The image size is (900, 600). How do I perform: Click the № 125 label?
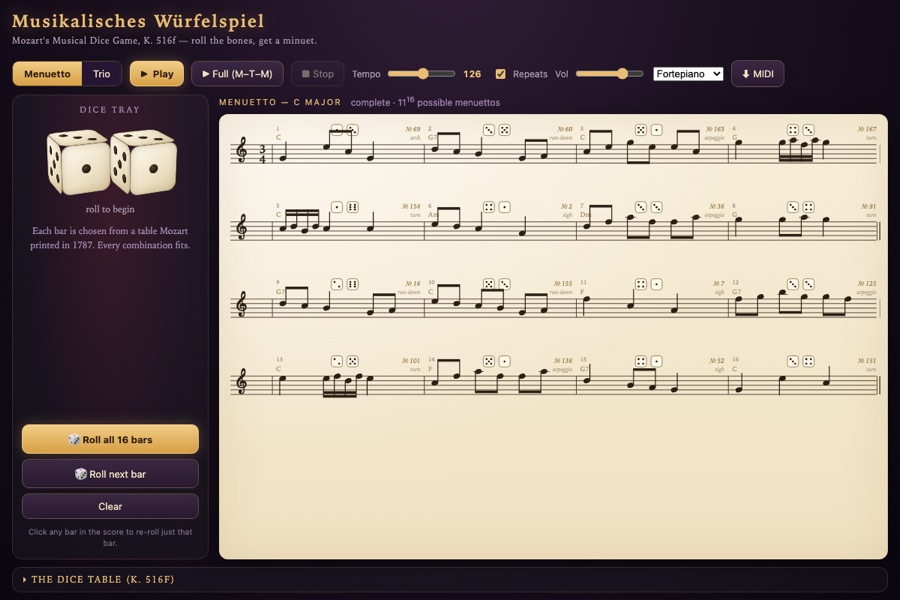[x=867, y=283]
